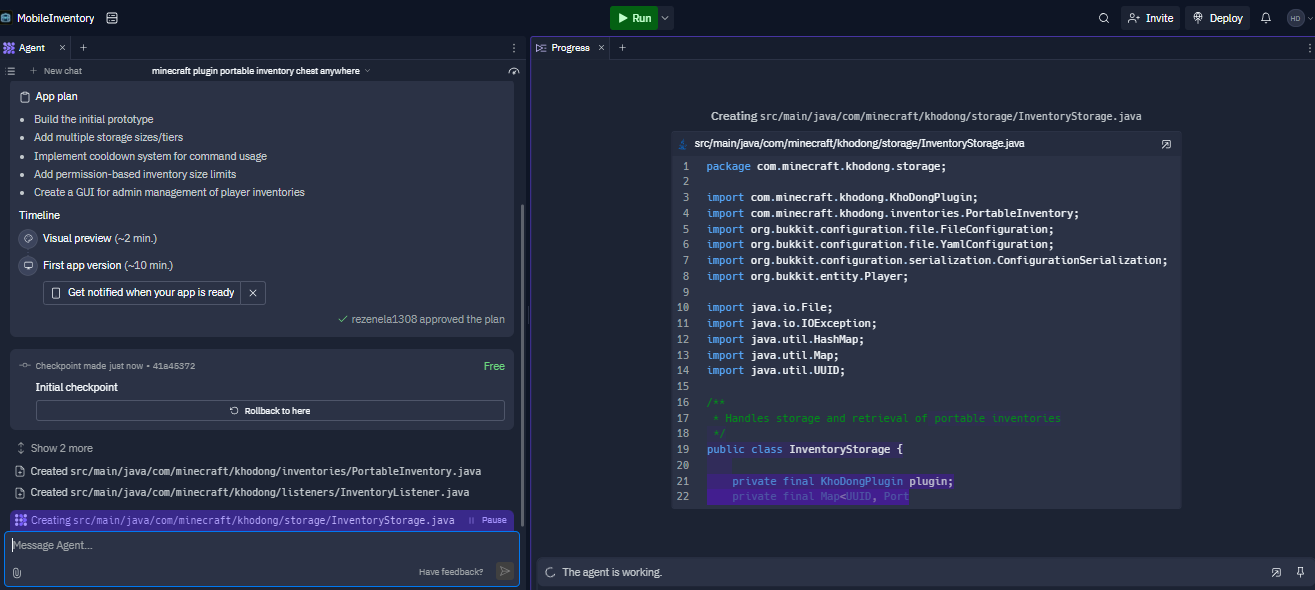Click the search magnifier icon in top bar

click(x=1104, y=18)
